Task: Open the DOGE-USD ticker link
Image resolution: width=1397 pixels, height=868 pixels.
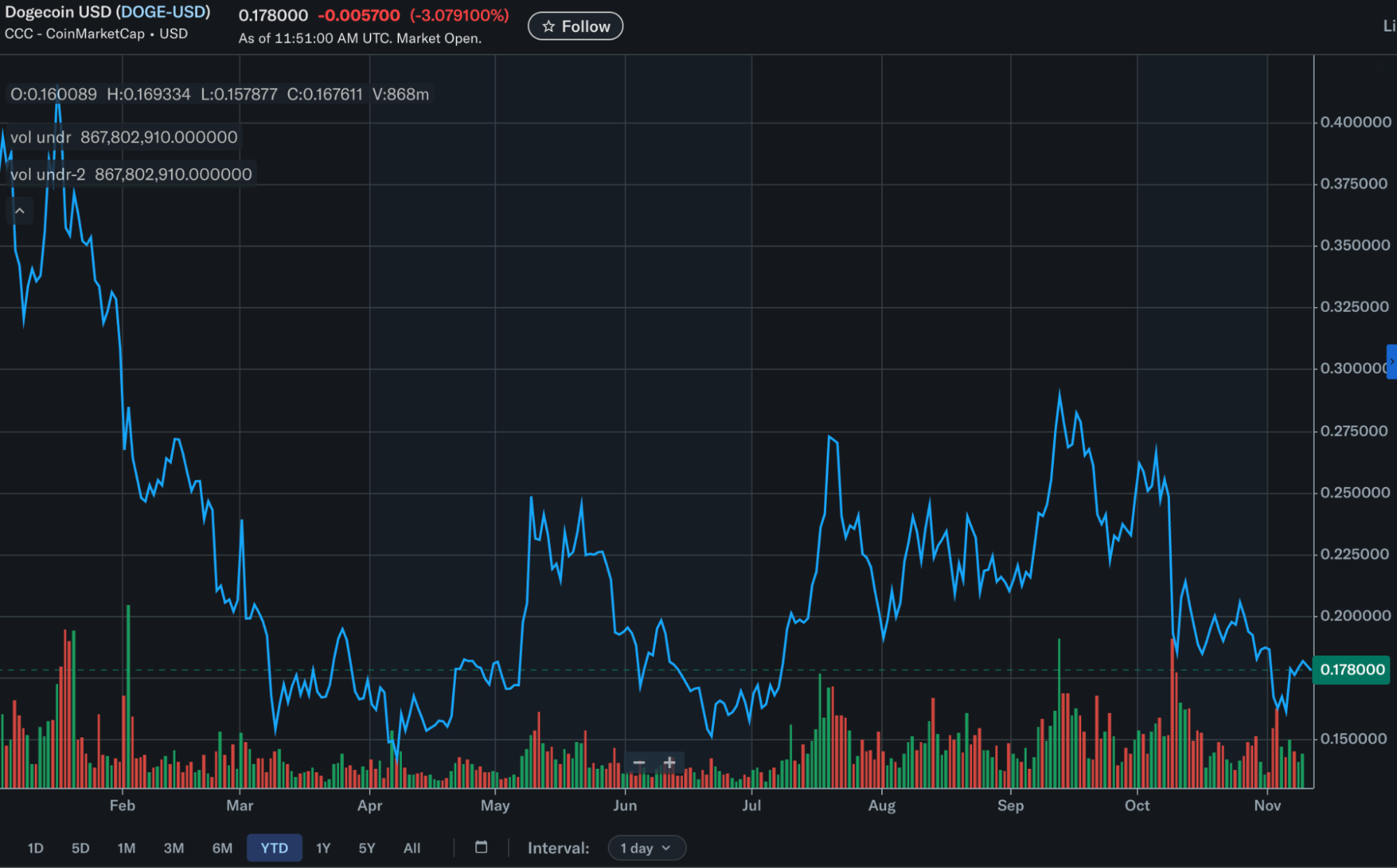Action: (164, 12)
